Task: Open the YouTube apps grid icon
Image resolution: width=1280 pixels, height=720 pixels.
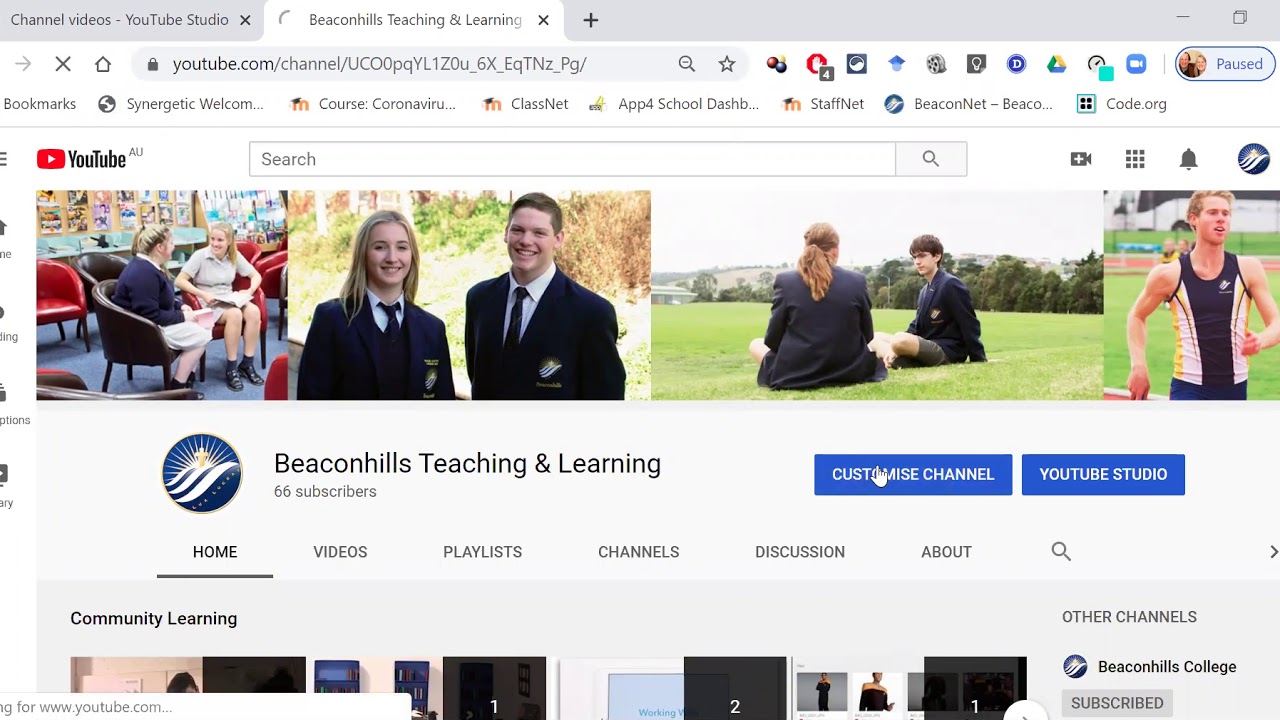Action: (x=1135, y=159)
